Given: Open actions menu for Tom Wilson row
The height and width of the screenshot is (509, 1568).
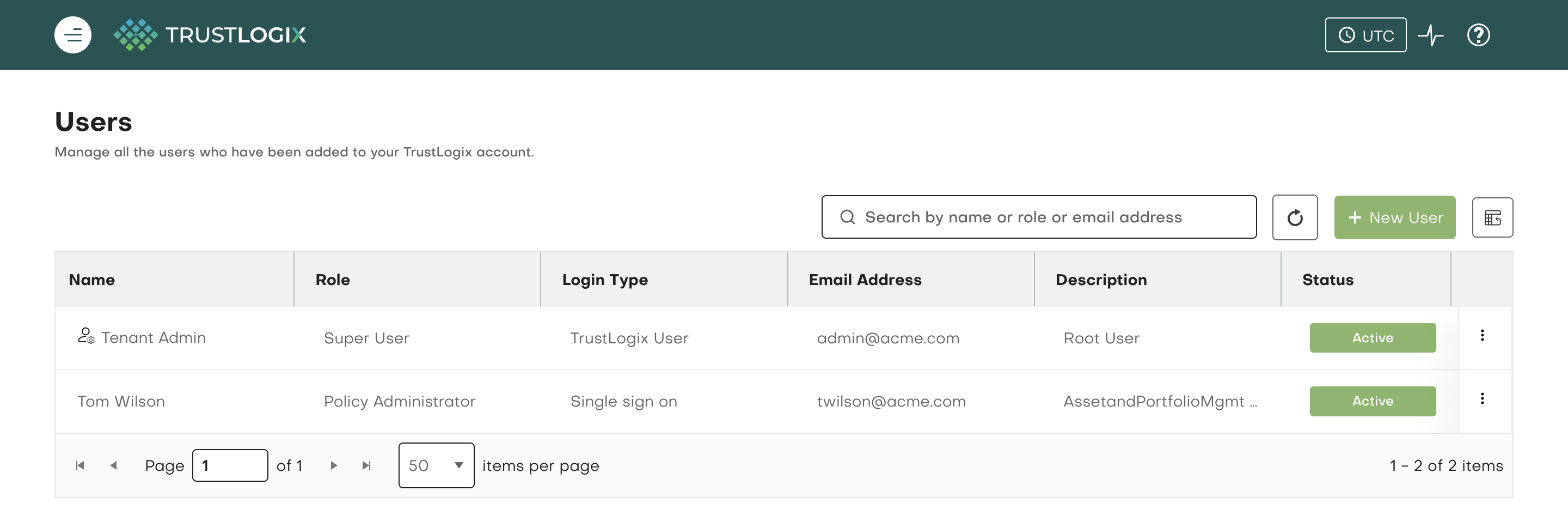Looking at the screenshot, I should point(1482,399).
